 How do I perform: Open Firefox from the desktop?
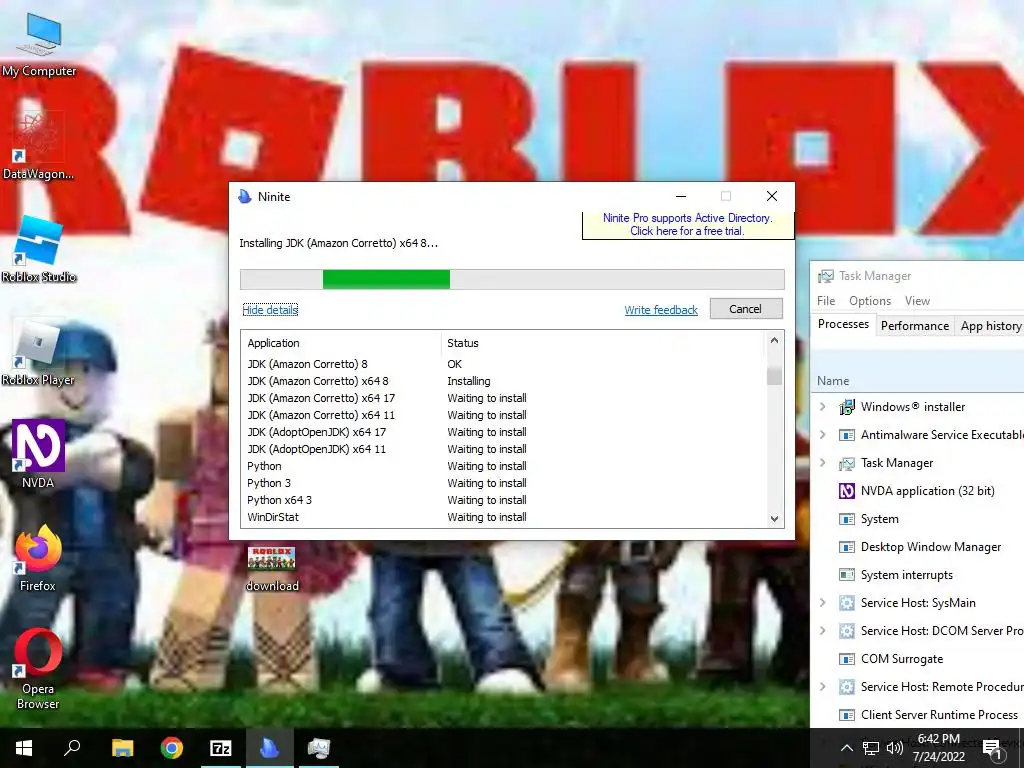(38, 558)
